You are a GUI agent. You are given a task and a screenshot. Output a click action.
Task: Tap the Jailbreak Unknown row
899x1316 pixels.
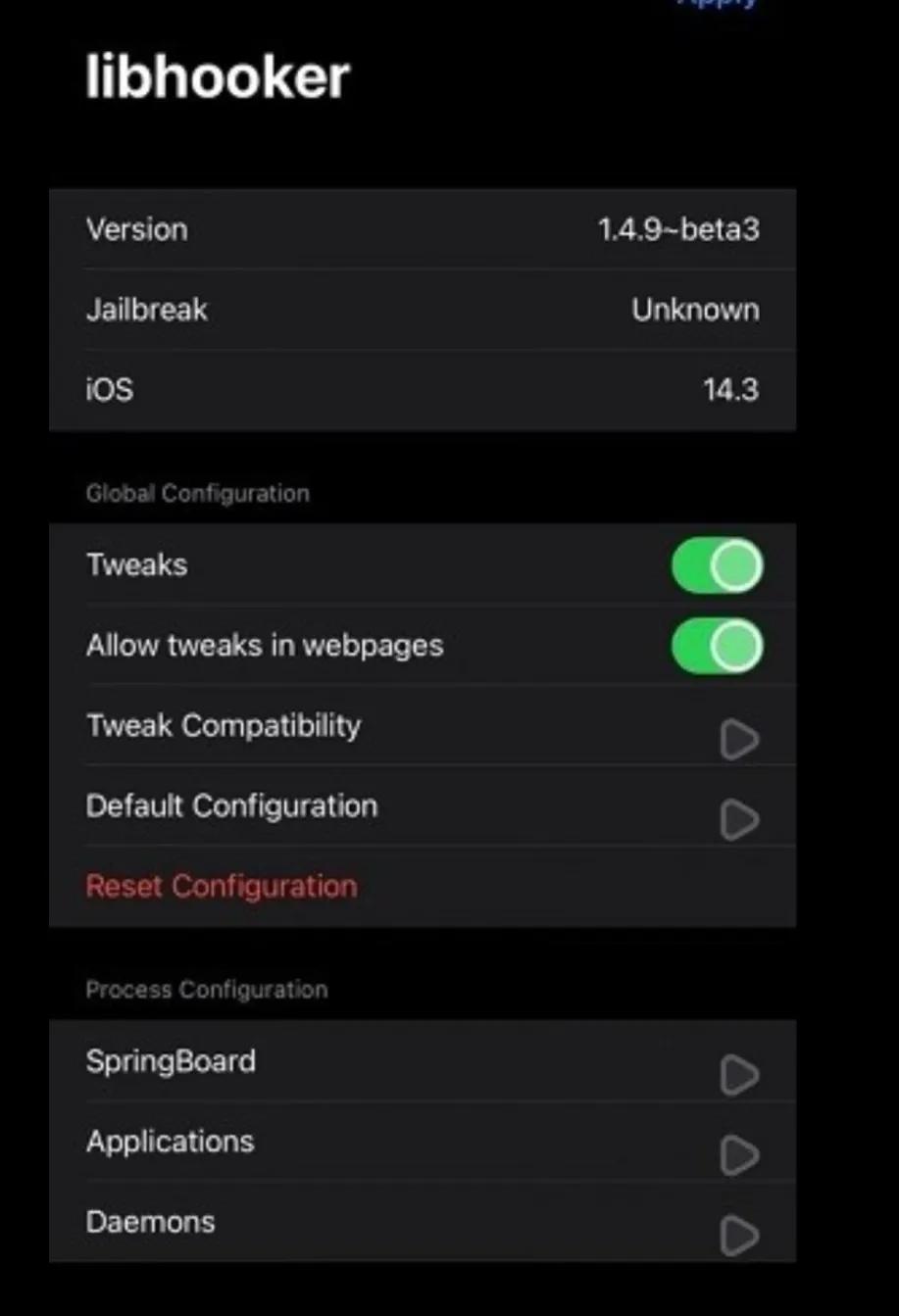pos(422,310)
